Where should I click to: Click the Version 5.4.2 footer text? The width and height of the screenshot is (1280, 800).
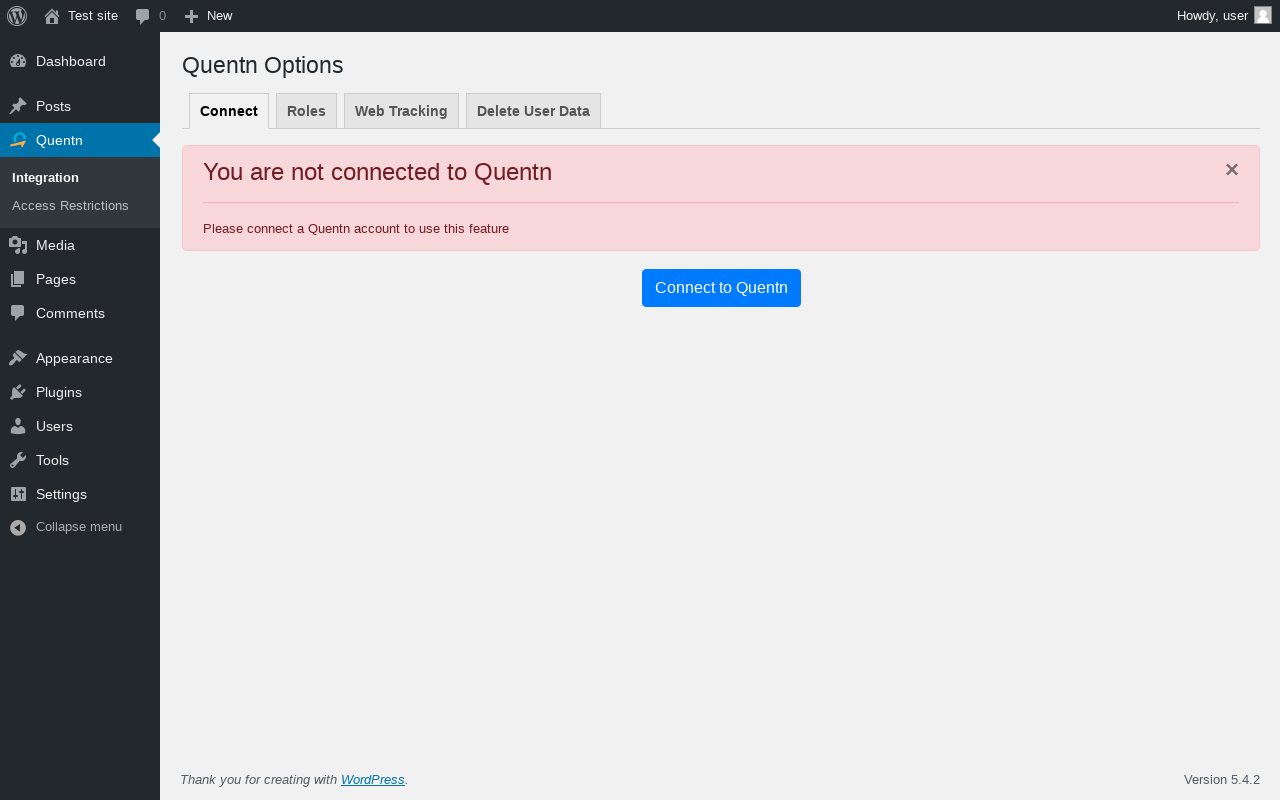tap(1222, 780)
